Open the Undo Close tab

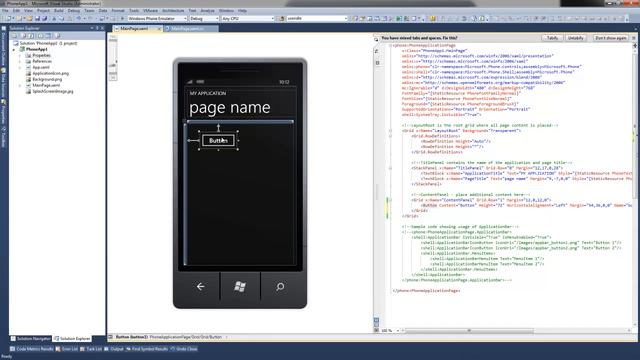pos(184,349)
